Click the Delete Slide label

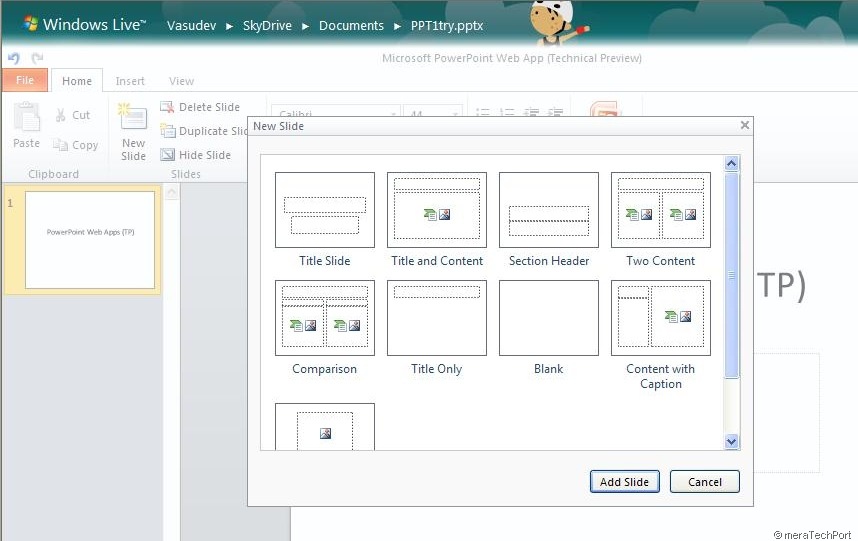[x=210, y=107]
